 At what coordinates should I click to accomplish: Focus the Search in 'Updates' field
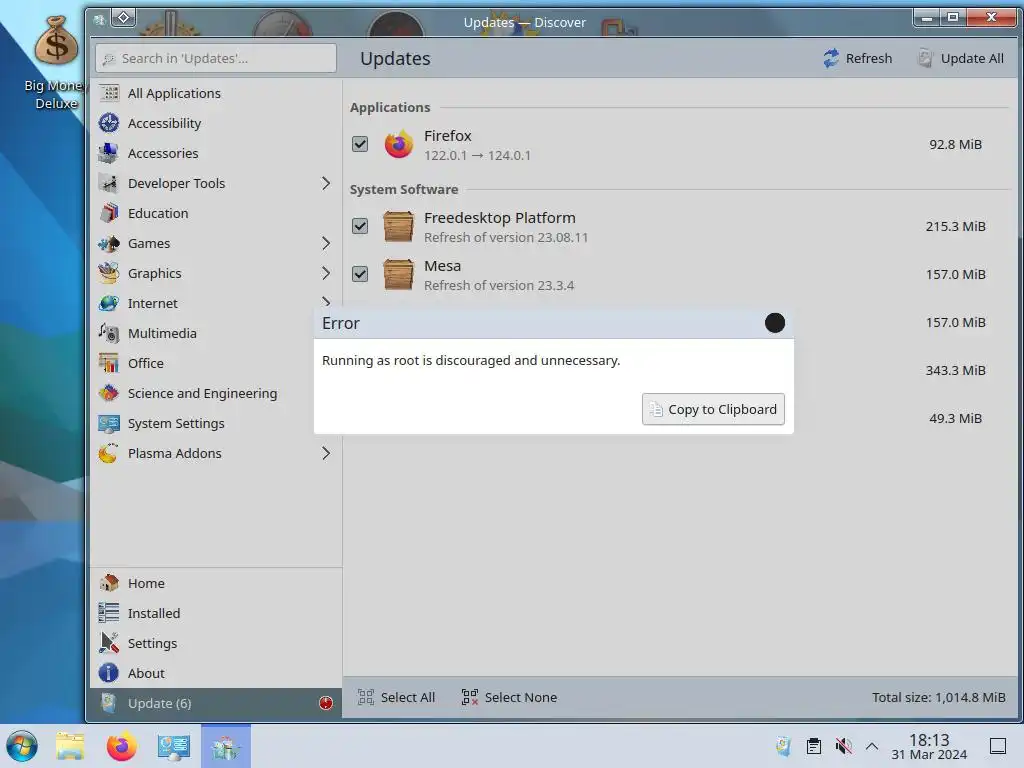pyautogui.click(x=216, y=59)
